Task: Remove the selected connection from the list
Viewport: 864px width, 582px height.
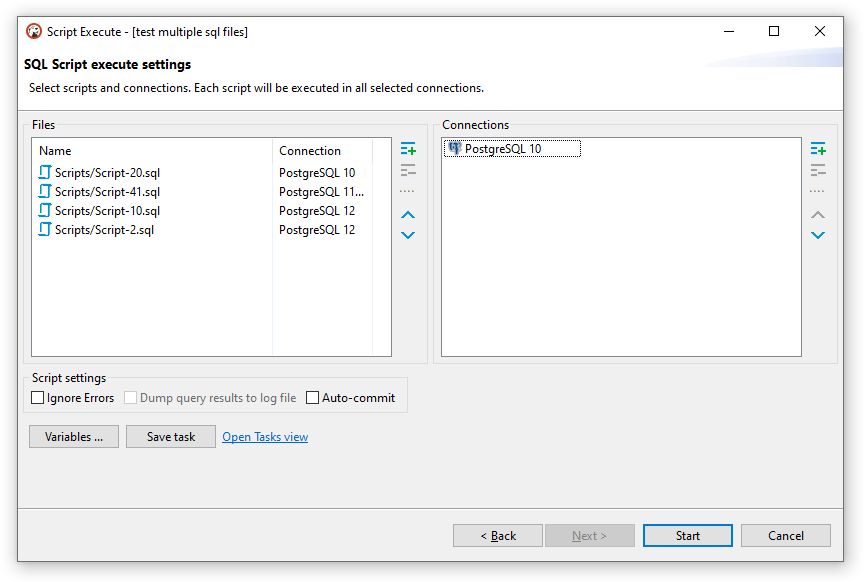Action: pyautogui.click(x=818, y=168)
